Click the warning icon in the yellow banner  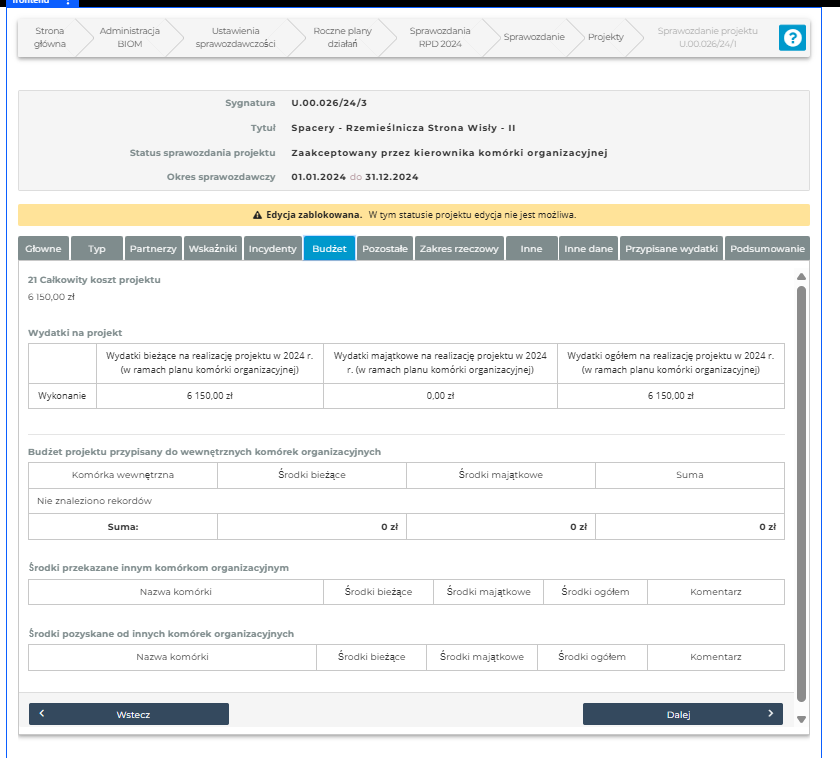click(257, 215)
